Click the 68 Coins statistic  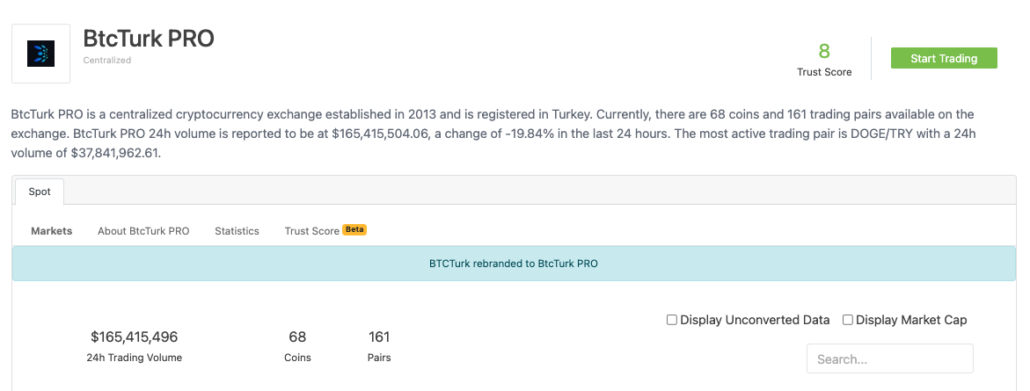tap(298, 346)
